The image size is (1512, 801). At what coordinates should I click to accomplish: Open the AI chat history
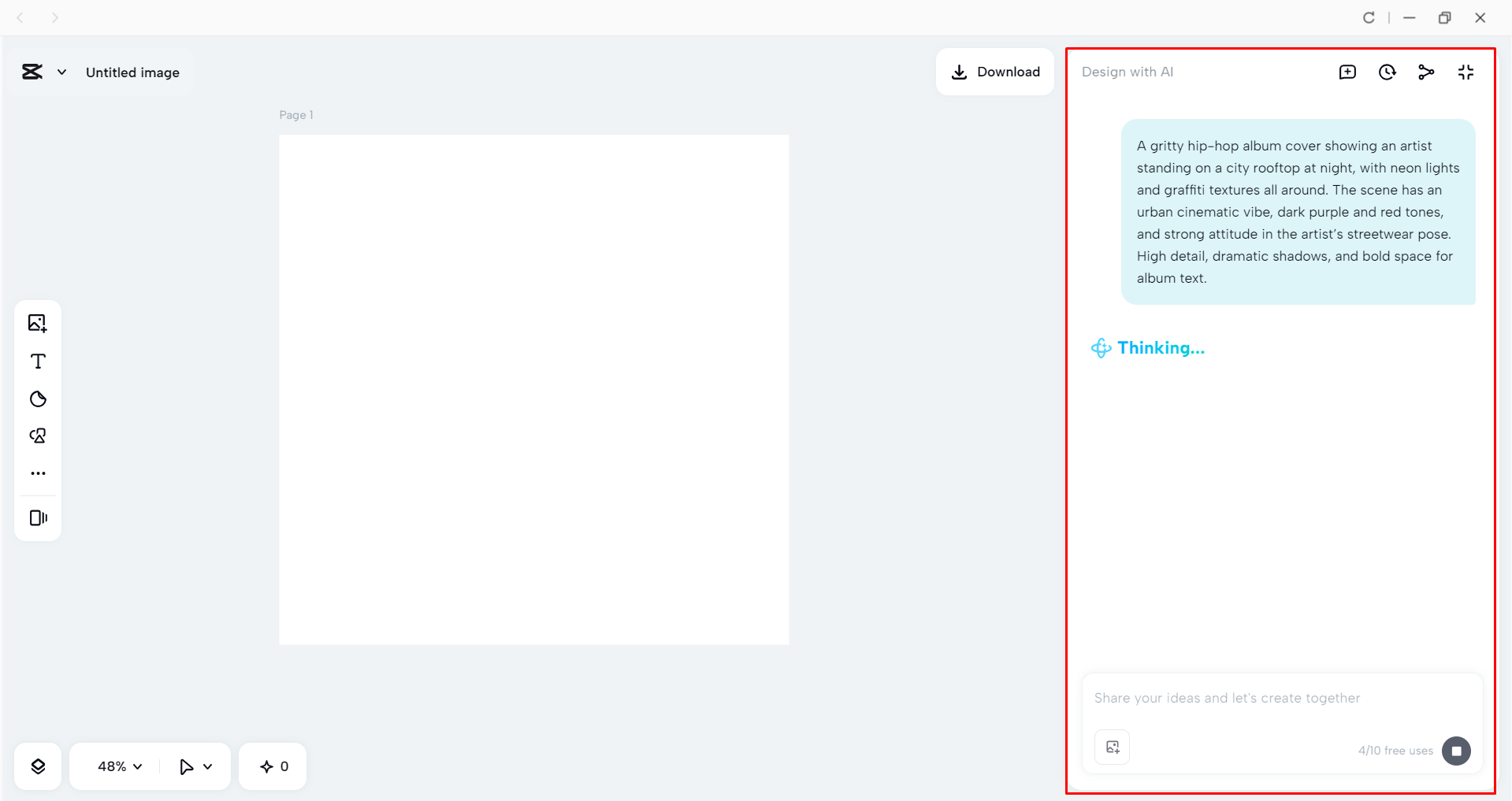tap(1387, 72)
